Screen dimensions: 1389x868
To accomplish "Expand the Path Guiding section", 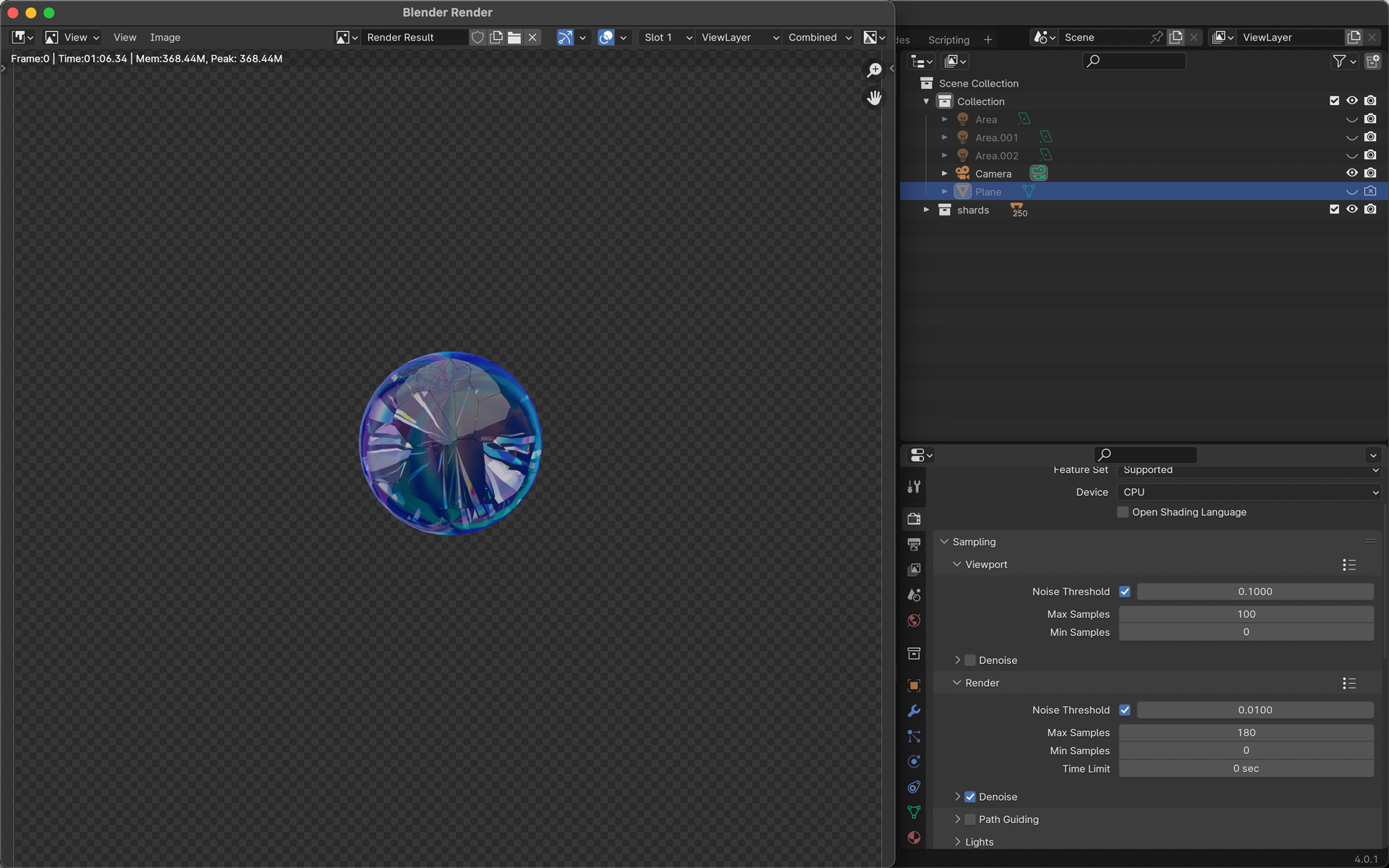I will [x=958, y=819].
